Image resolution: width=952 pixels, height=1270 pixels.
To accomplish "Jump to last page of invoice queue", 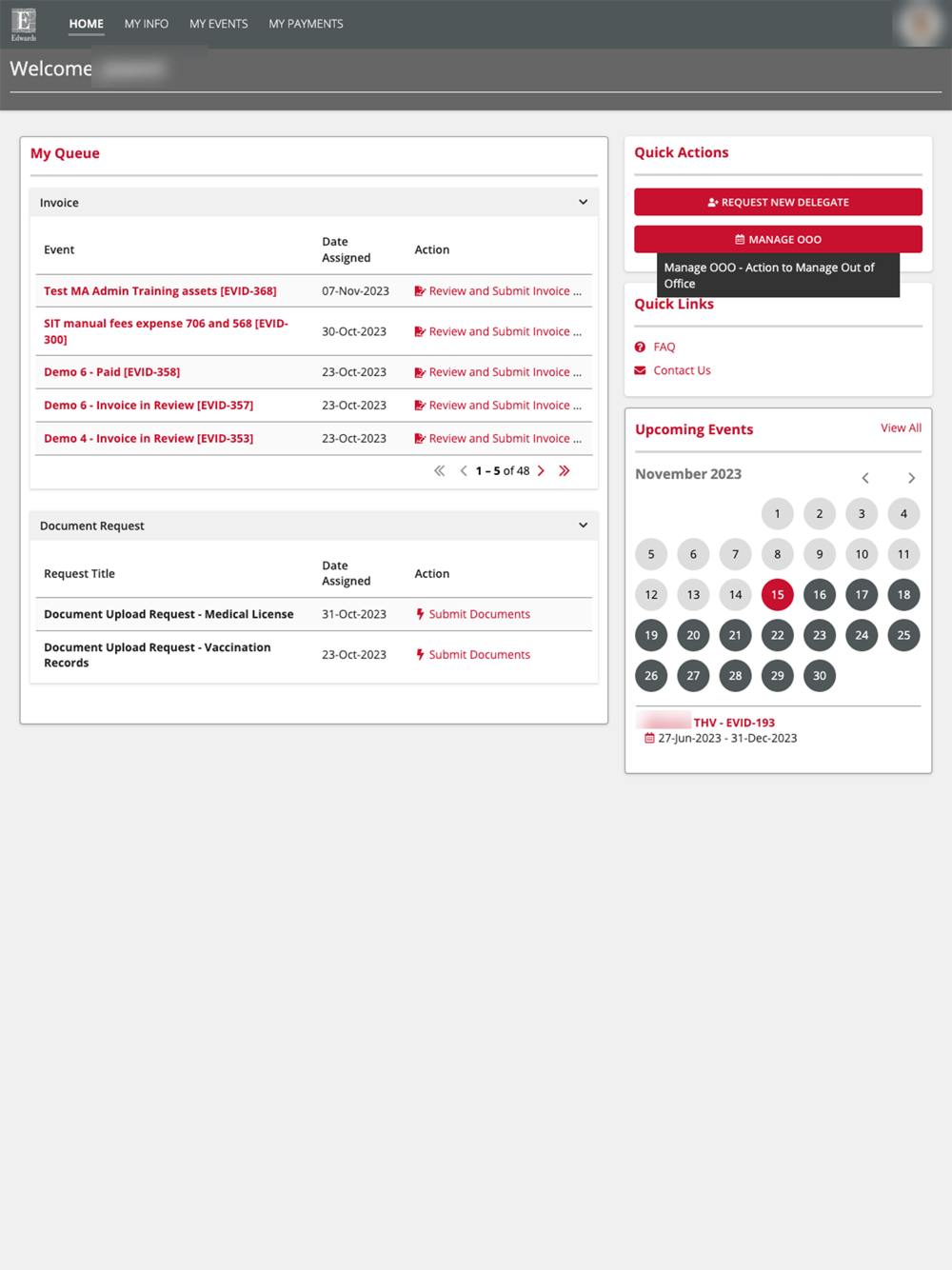I will [565, 471].
